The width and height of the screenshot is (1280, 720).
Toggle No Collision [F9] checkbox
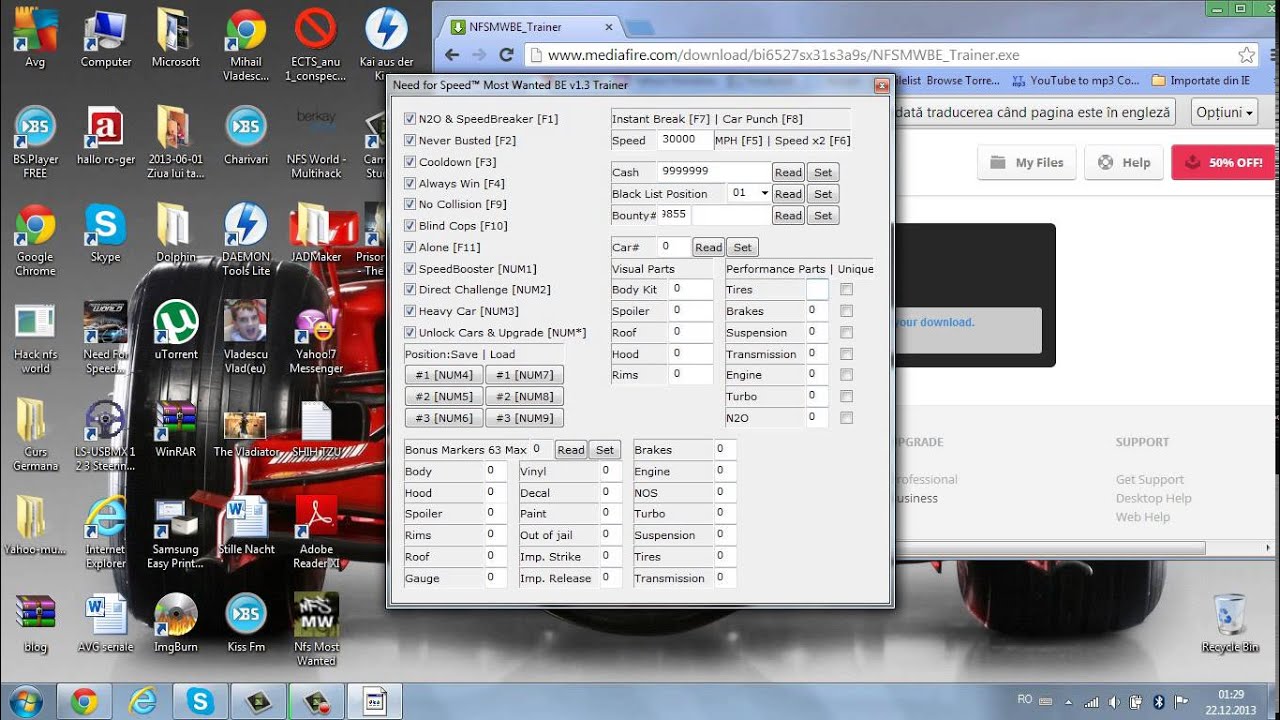tap(410, 204)
